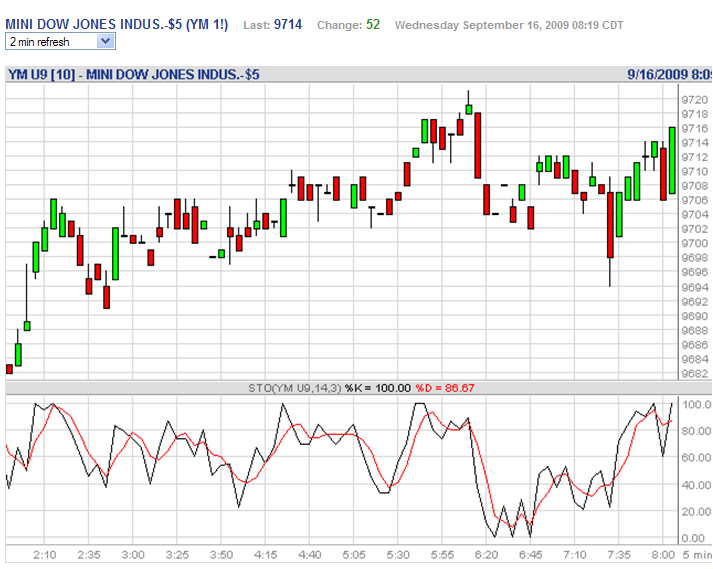
Task: Click the 2:10 time axis label
Action: [x=45, y=555]
